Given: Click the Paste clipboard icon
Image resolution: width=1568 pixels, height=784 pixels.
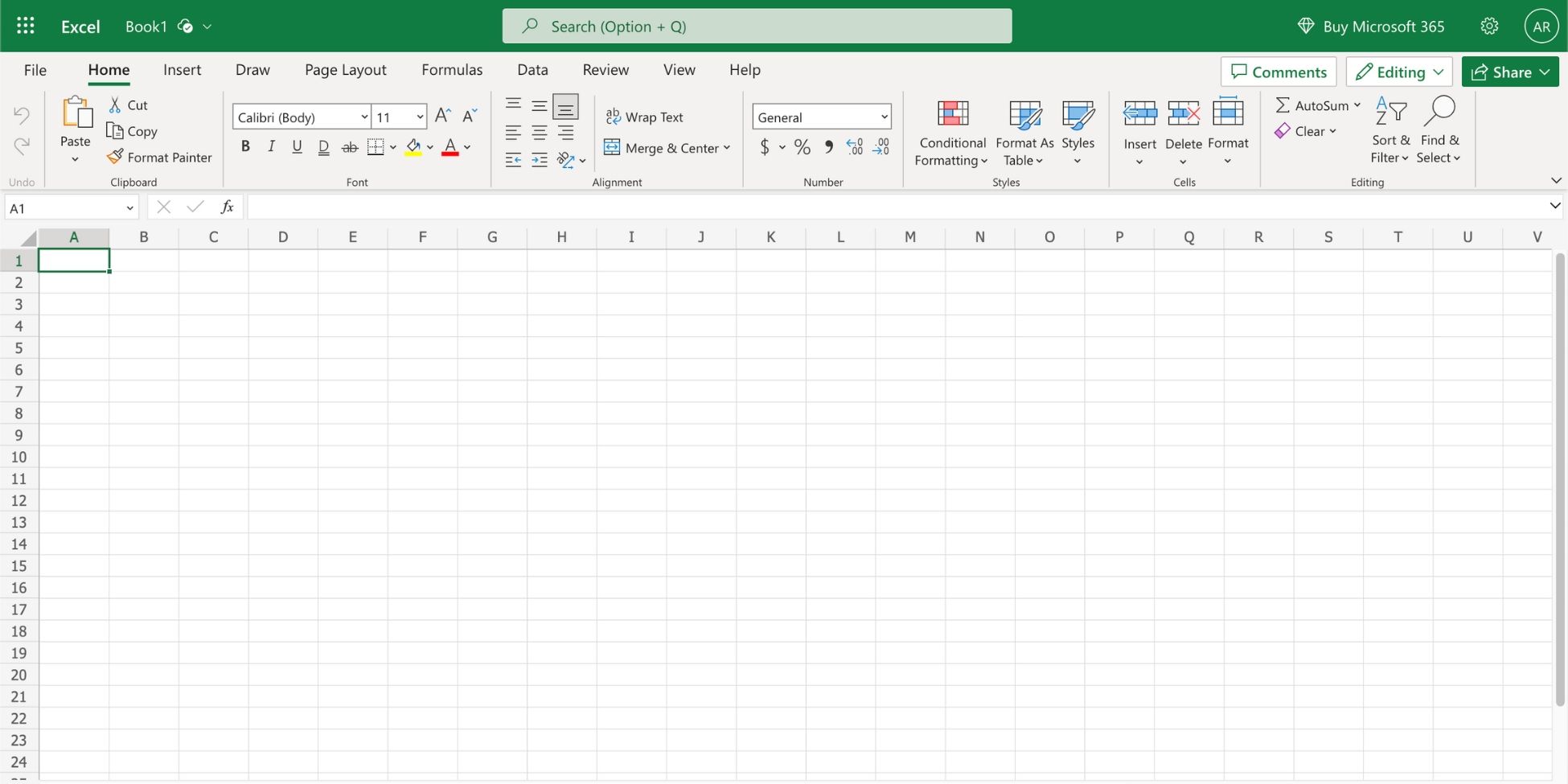Looking at the screenshot, I should coord(77,113).
